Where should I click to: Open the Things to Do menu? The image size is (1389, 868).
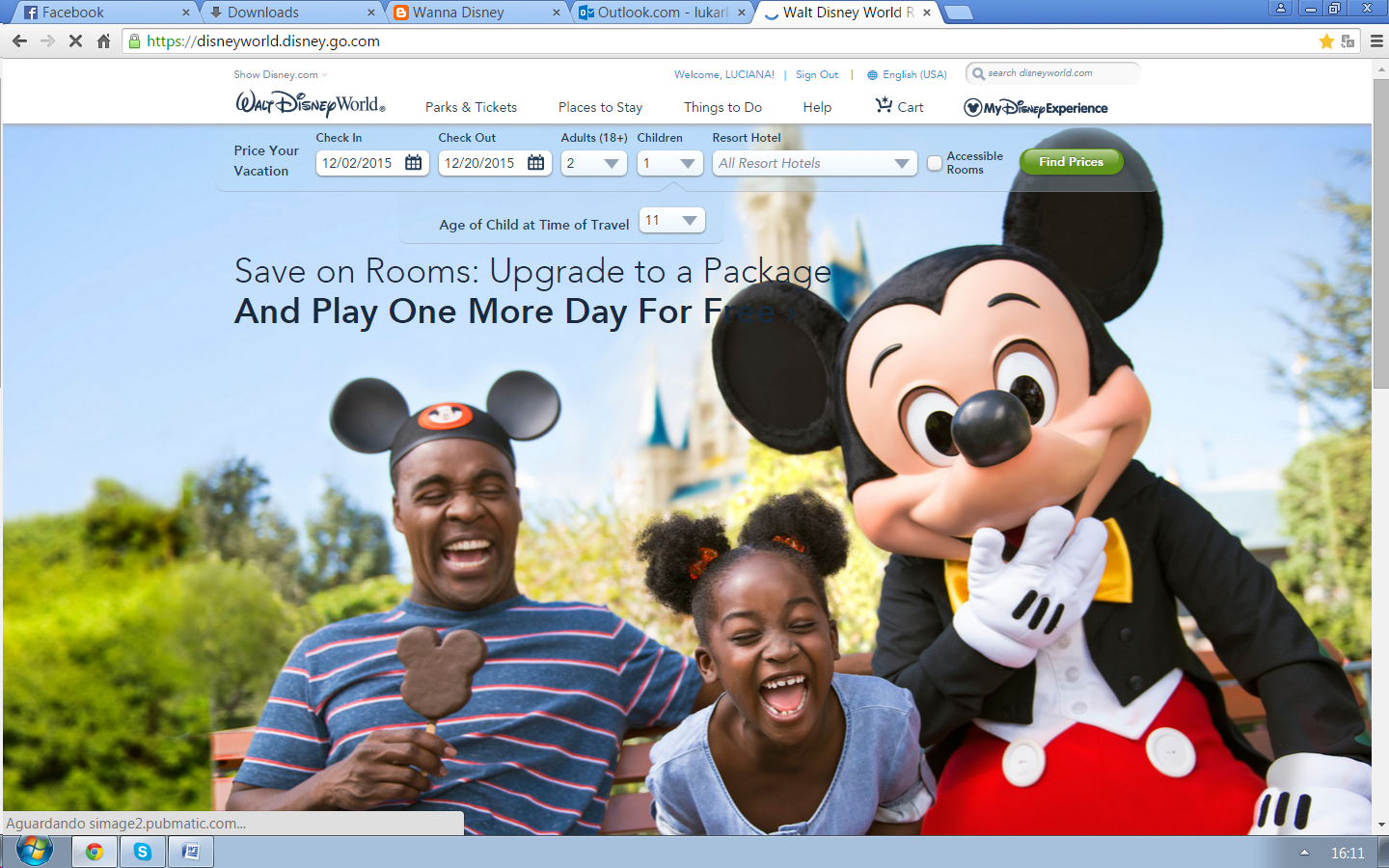pyautogui.click(x=722, y=107)
